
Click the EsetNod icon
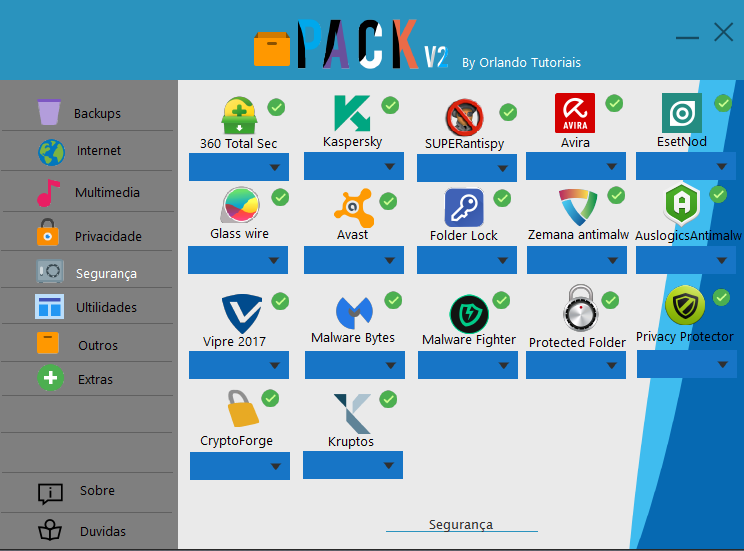(x=682, y=113)
